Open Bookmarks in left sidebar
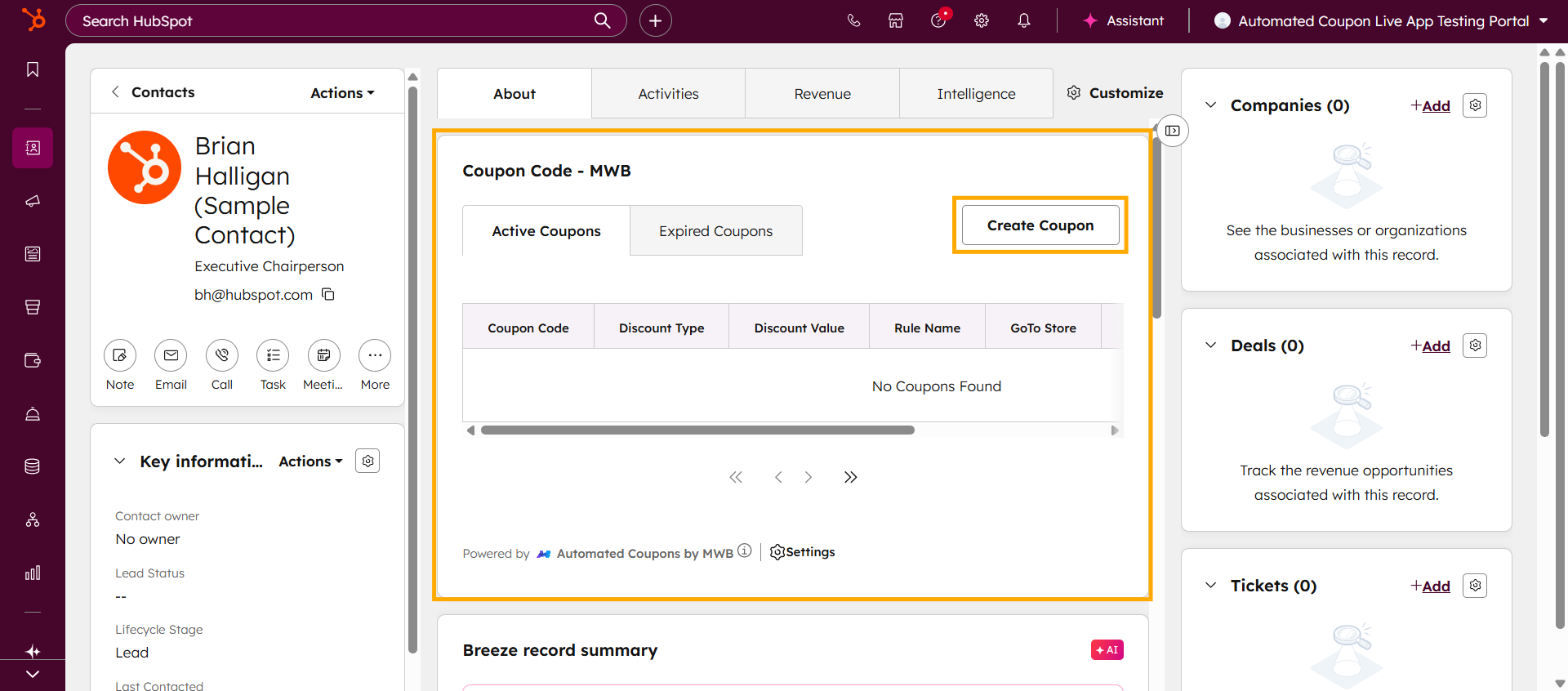 click(33, 69)
